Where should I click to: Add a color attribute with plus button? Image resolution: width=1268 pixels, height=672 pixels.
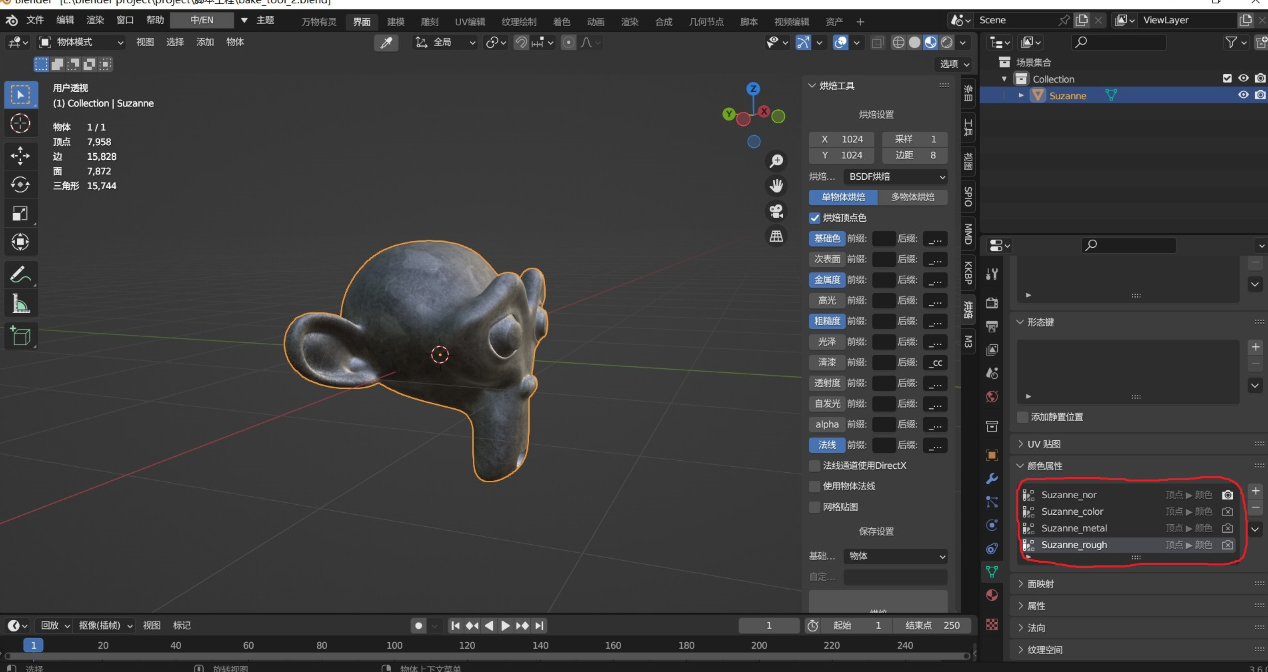pos(1256,491)
